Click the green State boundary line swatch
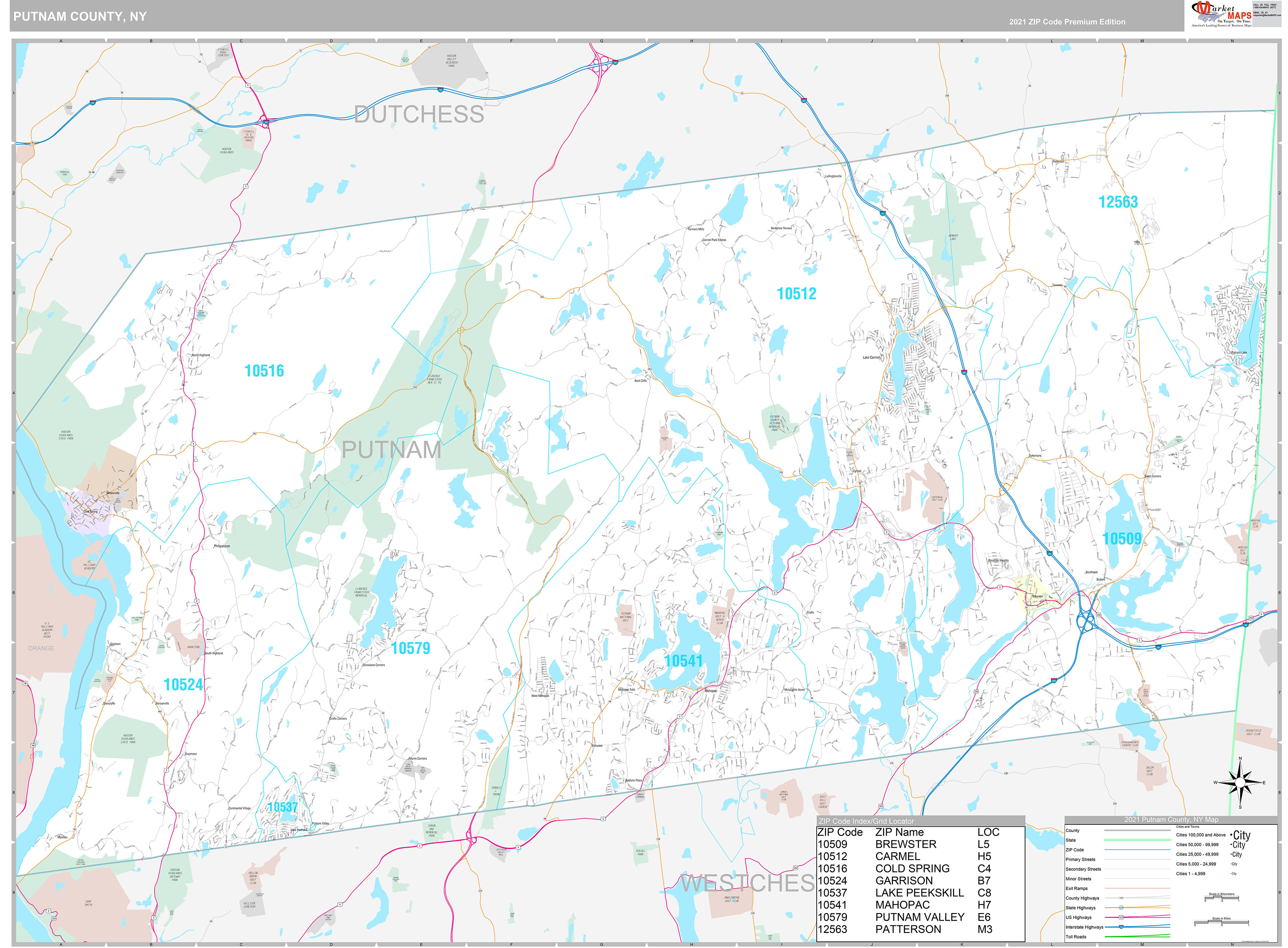This screenshot has height=948, width=1288. pos(1138,840)
